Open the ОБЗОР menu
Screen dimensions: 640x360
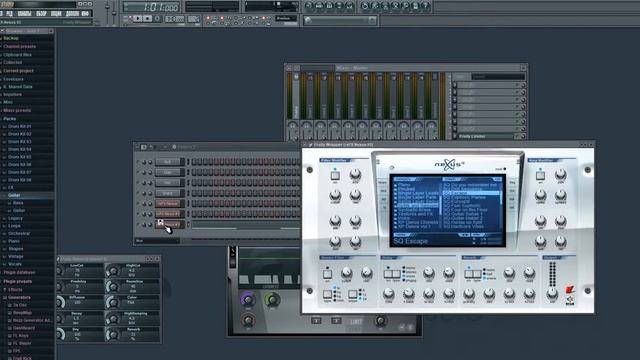point(41,13)
